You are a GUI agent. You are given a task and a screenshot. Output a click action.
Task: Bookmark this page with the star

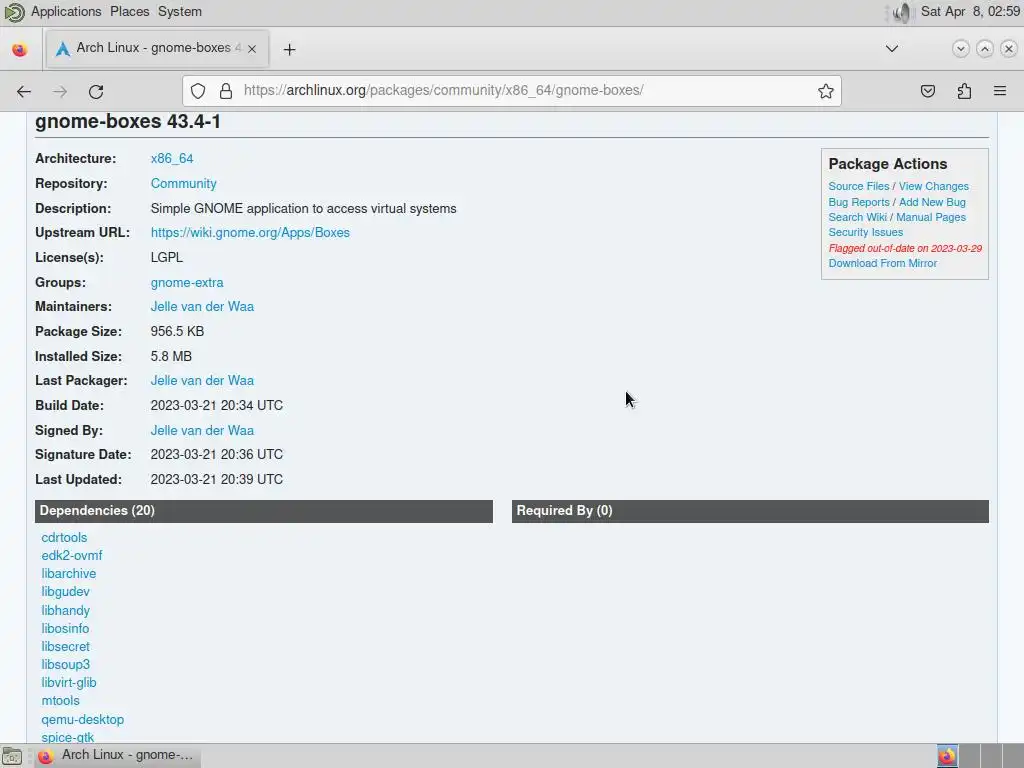825,91
